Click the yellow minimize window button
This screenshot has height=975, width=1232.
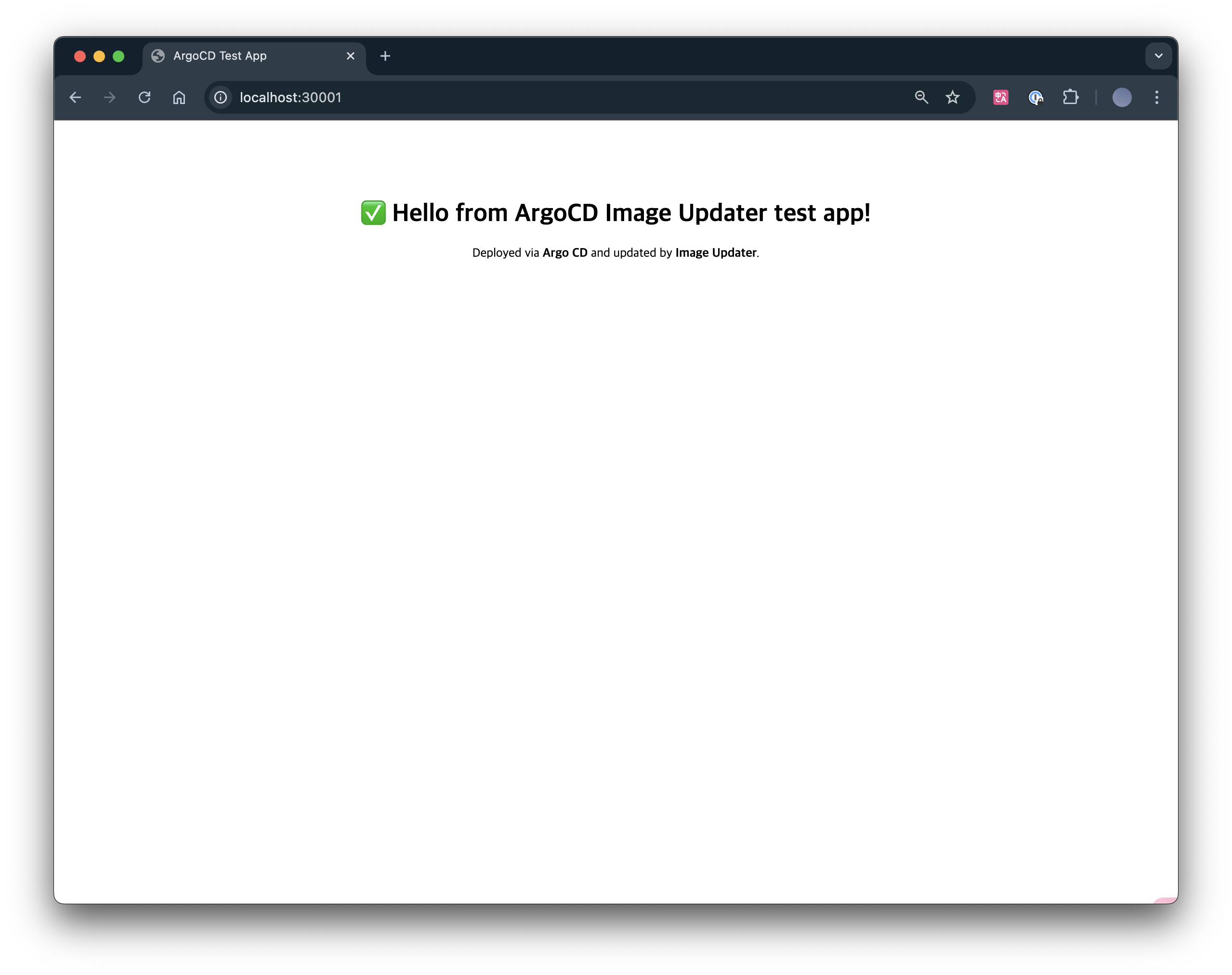click(x=99, y=56)
